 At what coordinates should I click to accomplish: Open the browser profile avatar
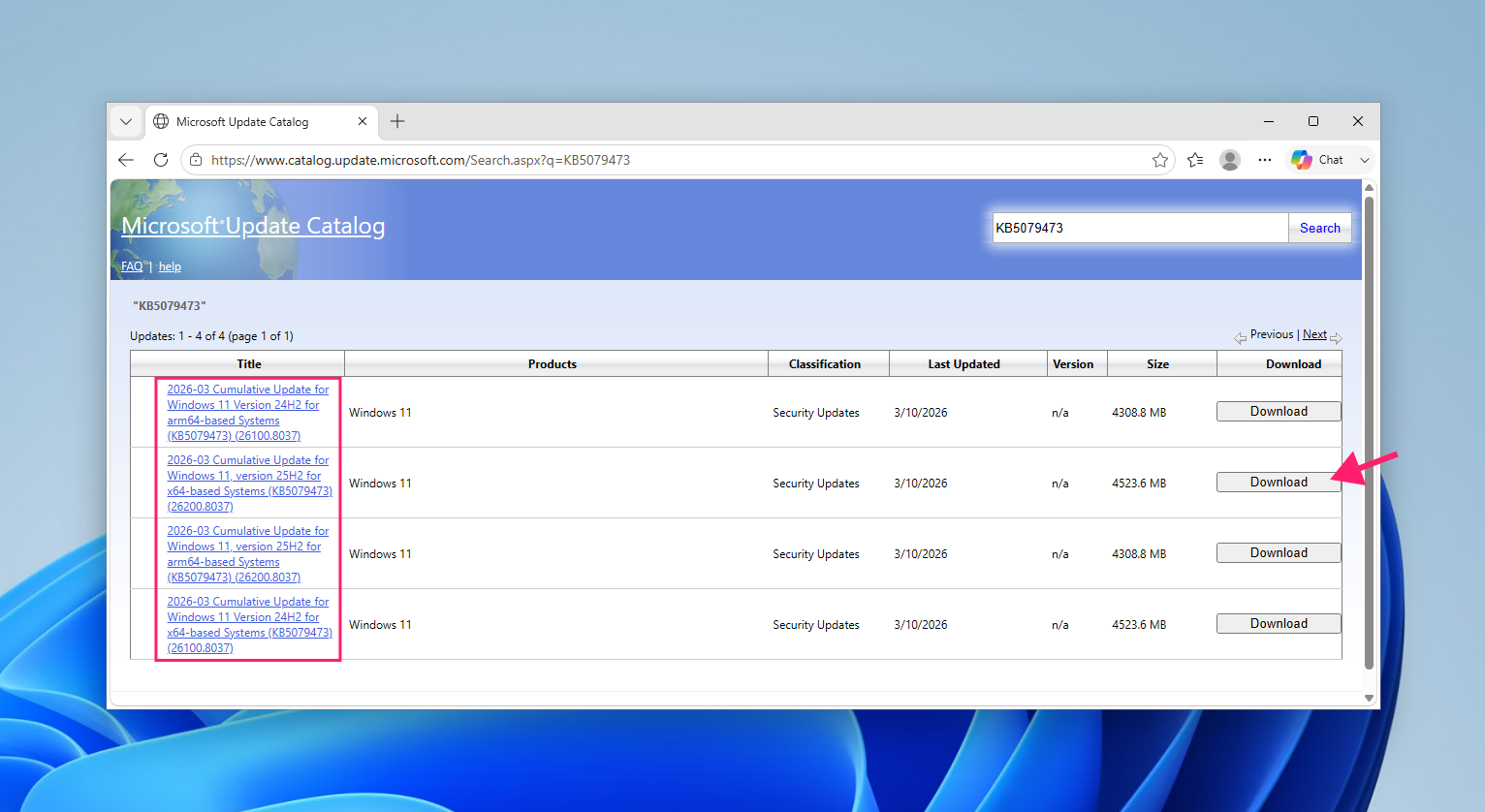point(1230,160)
